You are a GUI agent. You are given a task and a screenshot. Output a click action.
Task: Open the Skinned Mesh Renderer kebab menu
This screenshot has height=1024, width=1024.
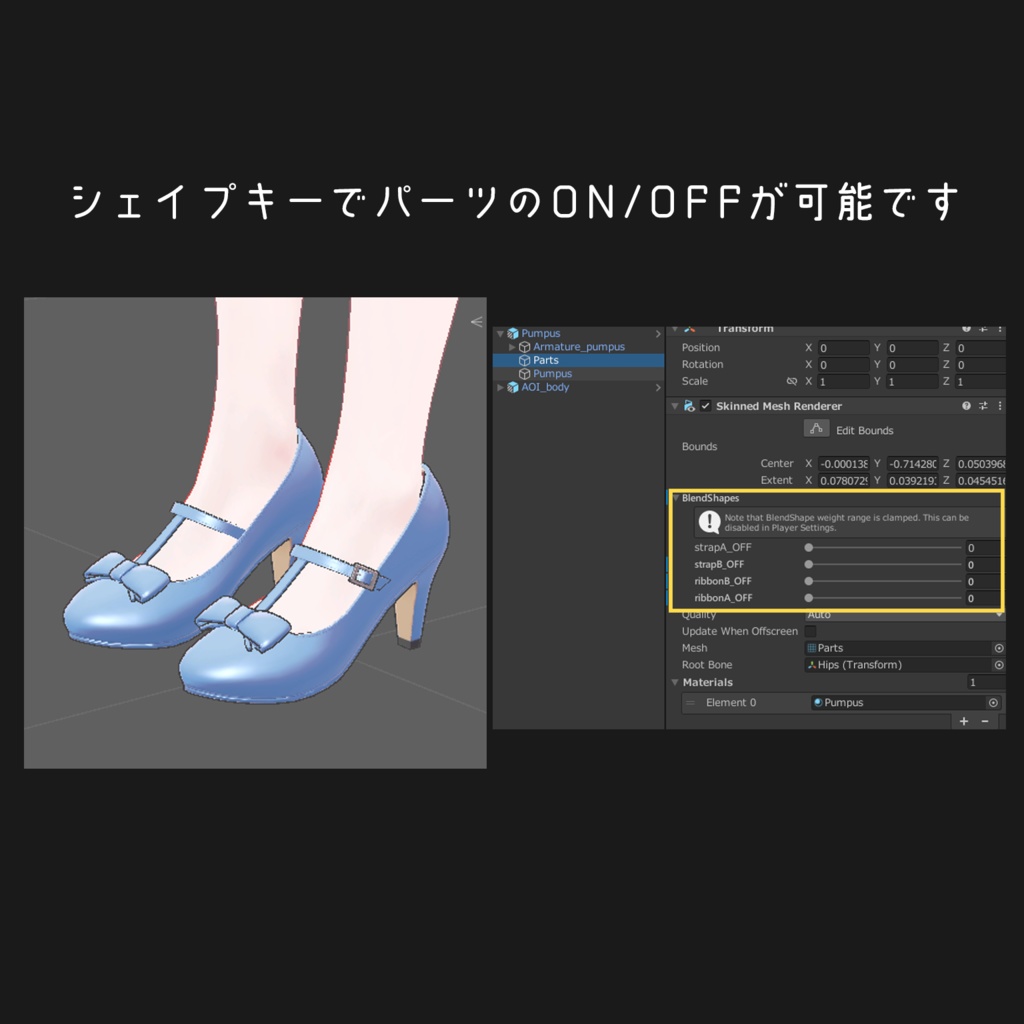pyautogui.click(x=1001, y=404)
